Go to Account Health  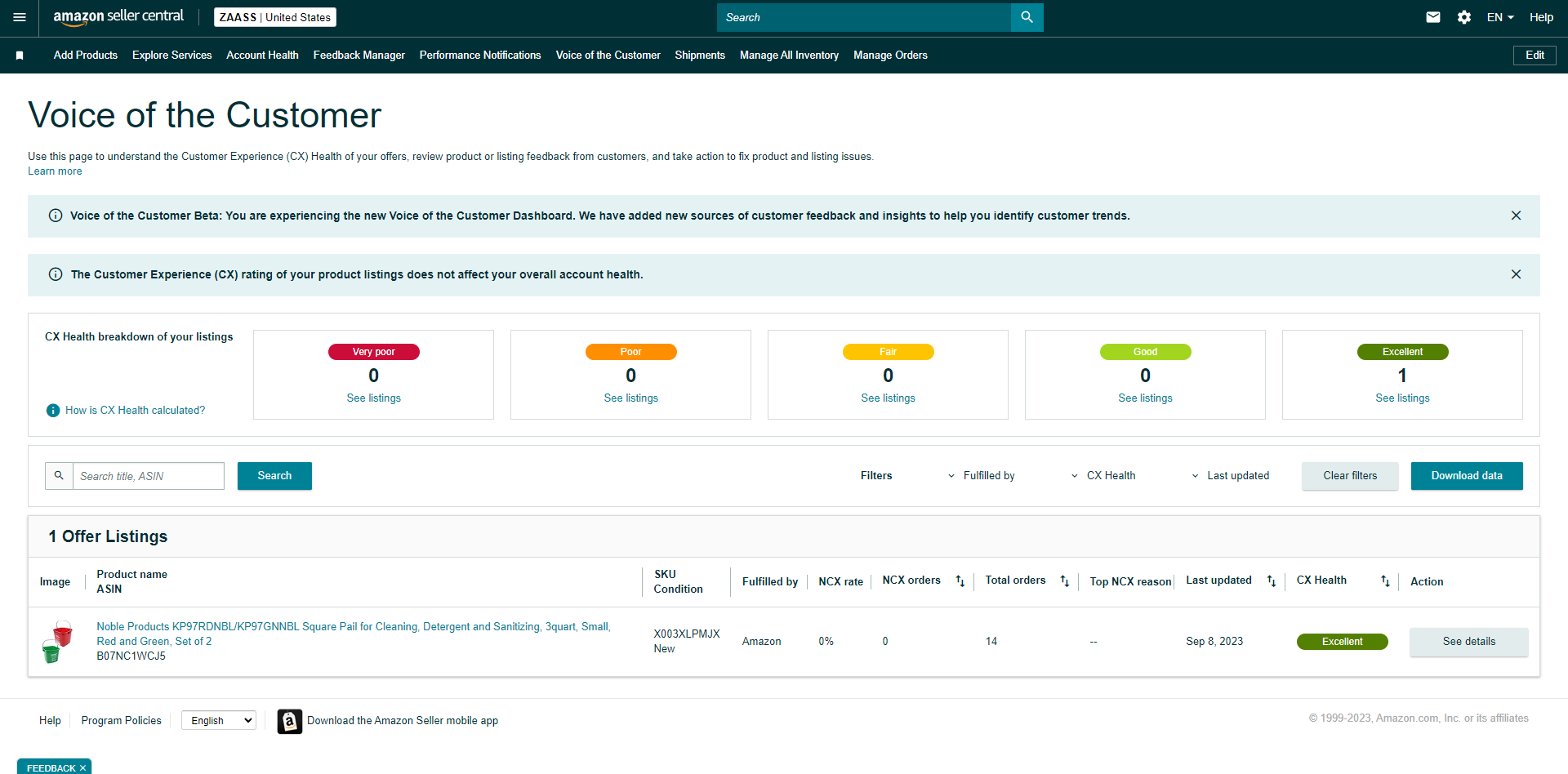(x=262, y=56)
